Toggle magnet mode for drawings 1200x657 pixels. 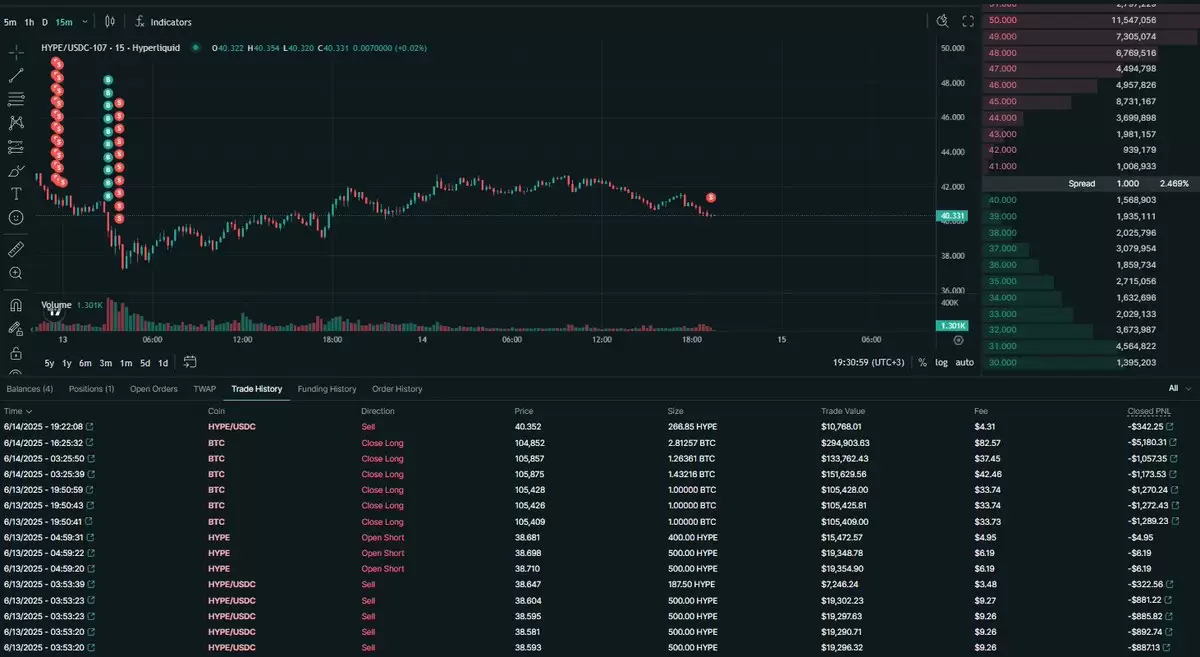click(16, 305)
